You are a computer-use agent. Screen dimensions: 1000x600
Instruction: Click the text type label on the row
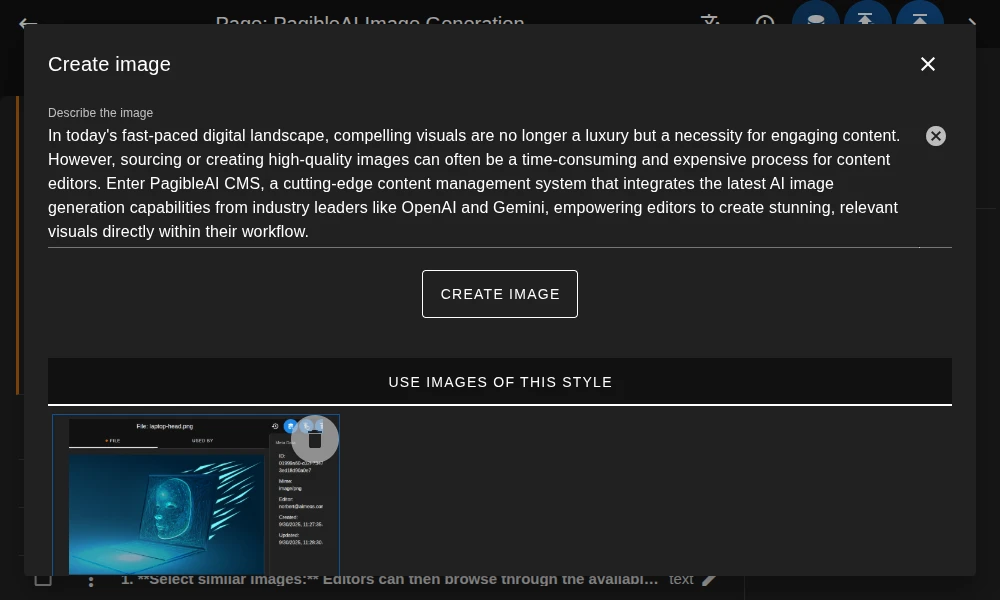(x=681, y=580)
